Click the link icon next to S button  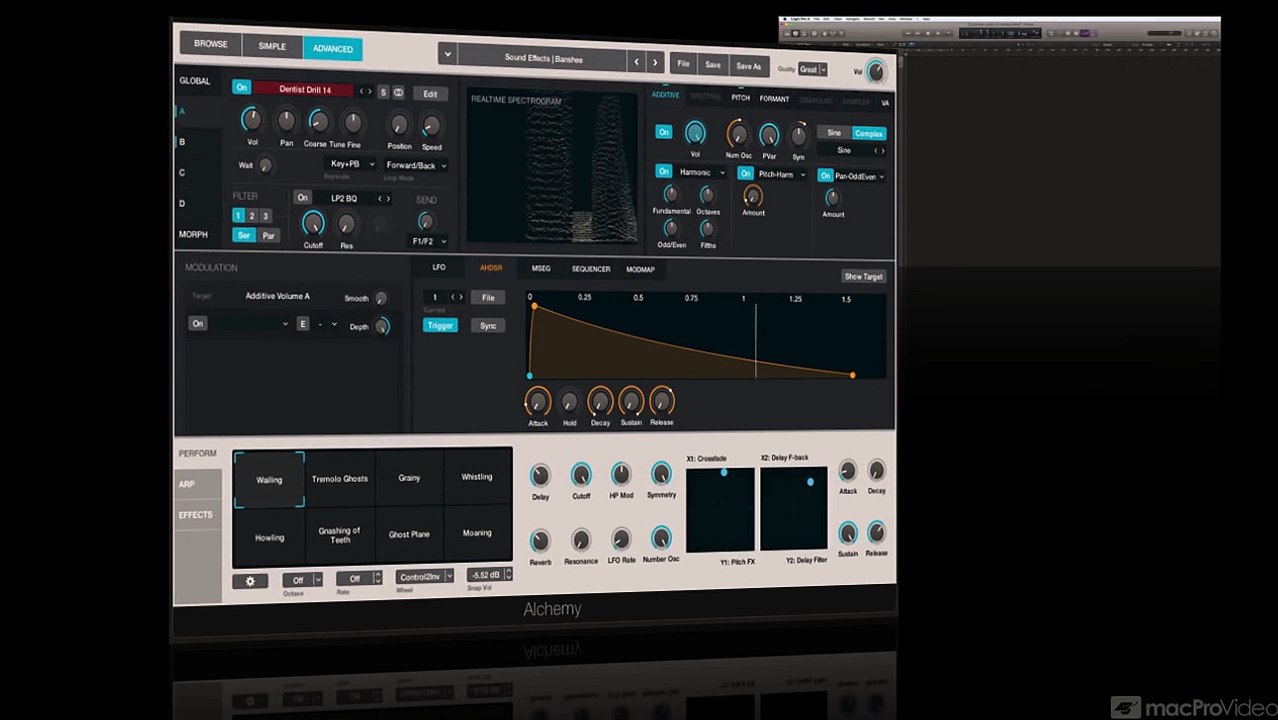tap(398, 93)
